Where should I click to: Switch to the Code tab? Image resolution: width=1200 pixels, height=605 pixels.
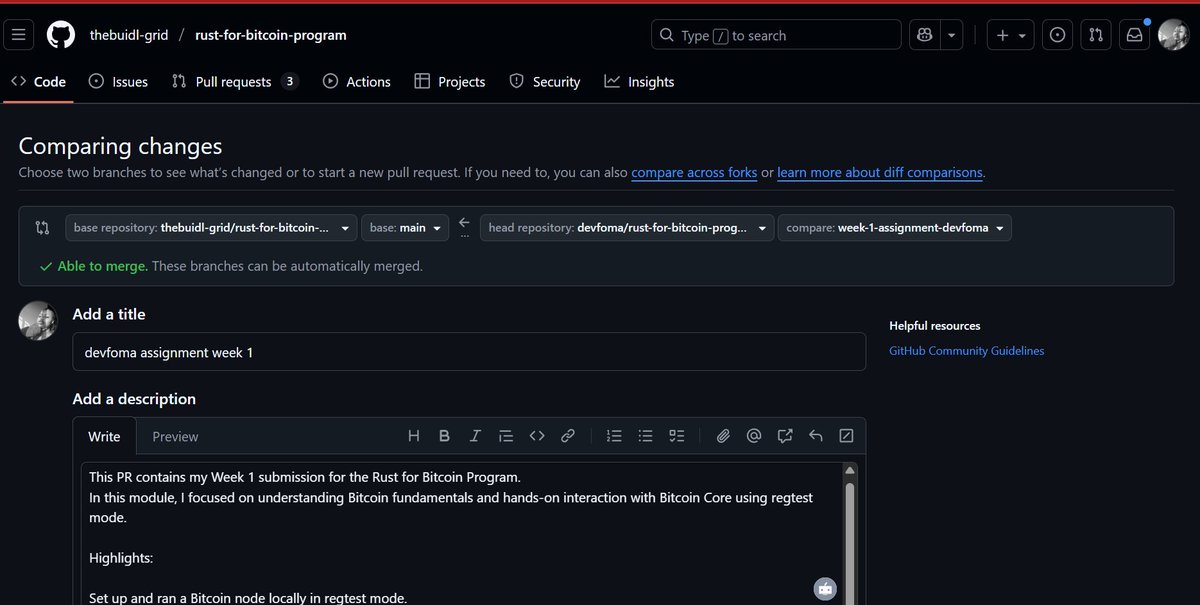point(38,82)
